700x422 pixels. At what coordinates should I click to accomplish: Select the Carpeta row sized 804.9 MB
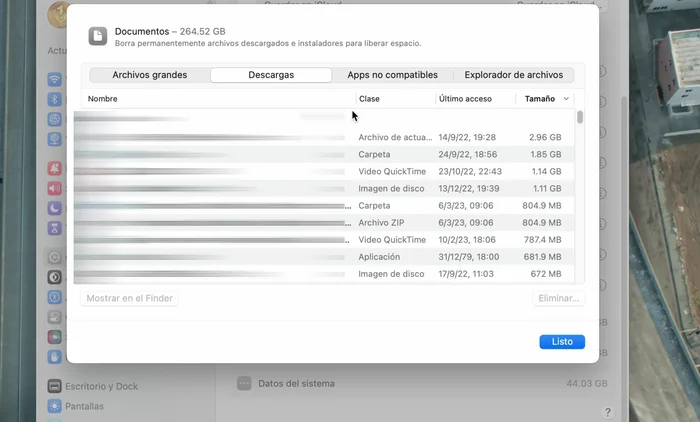pos(324,205)
